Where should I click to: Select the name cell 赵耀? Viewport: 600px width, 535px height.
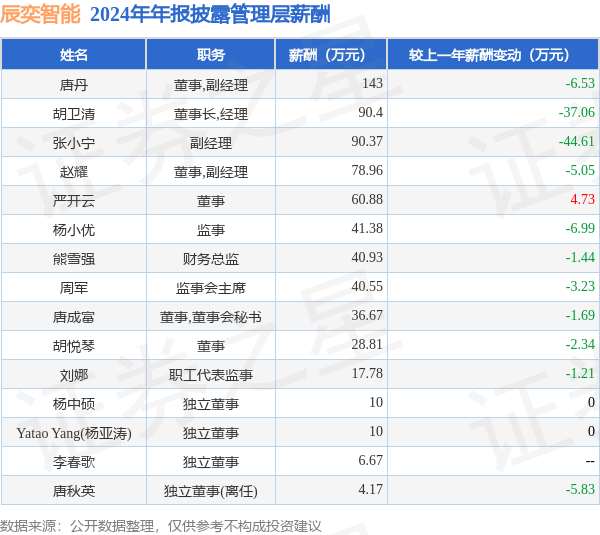[74, 172]
